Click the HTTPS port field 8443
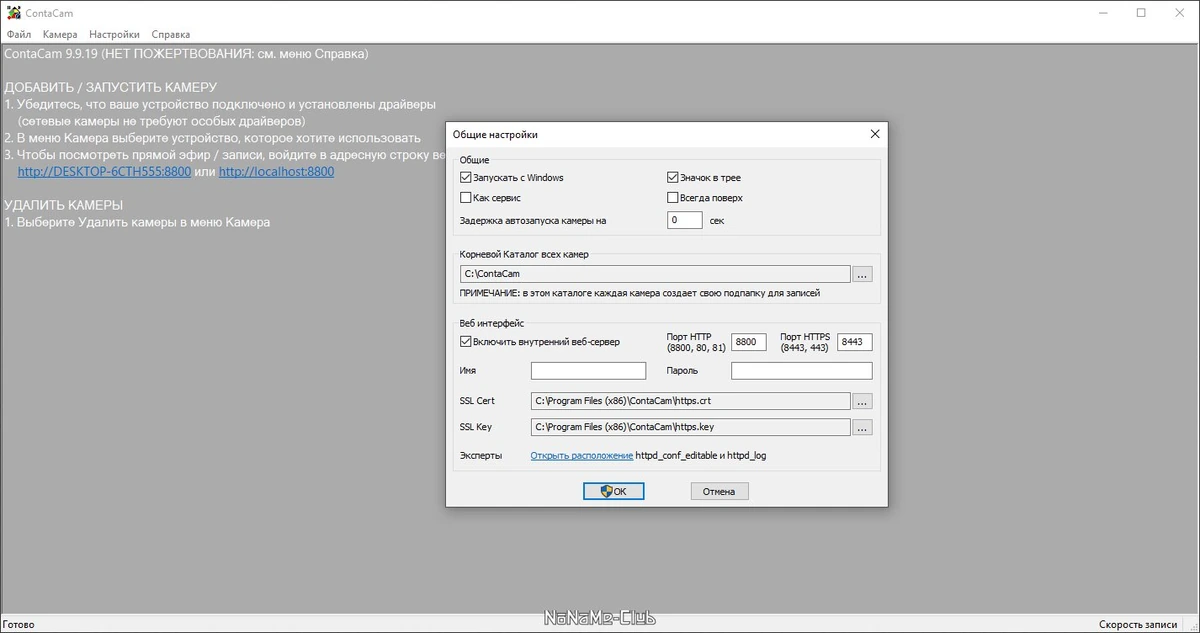 coord(855,342)
